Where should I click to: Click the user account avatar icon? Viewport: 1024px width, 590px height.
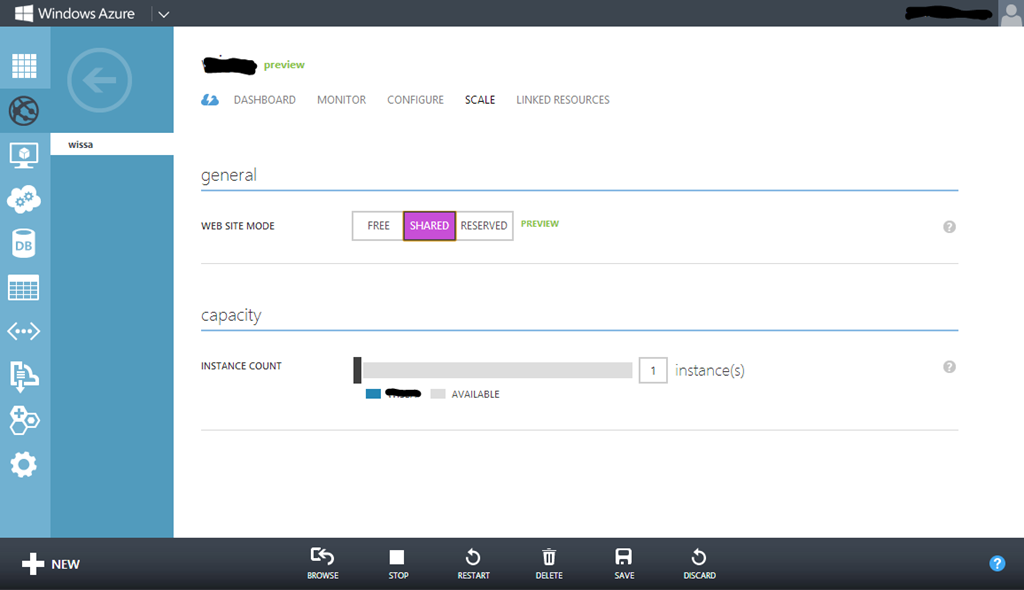click(x=1011, y=13)
